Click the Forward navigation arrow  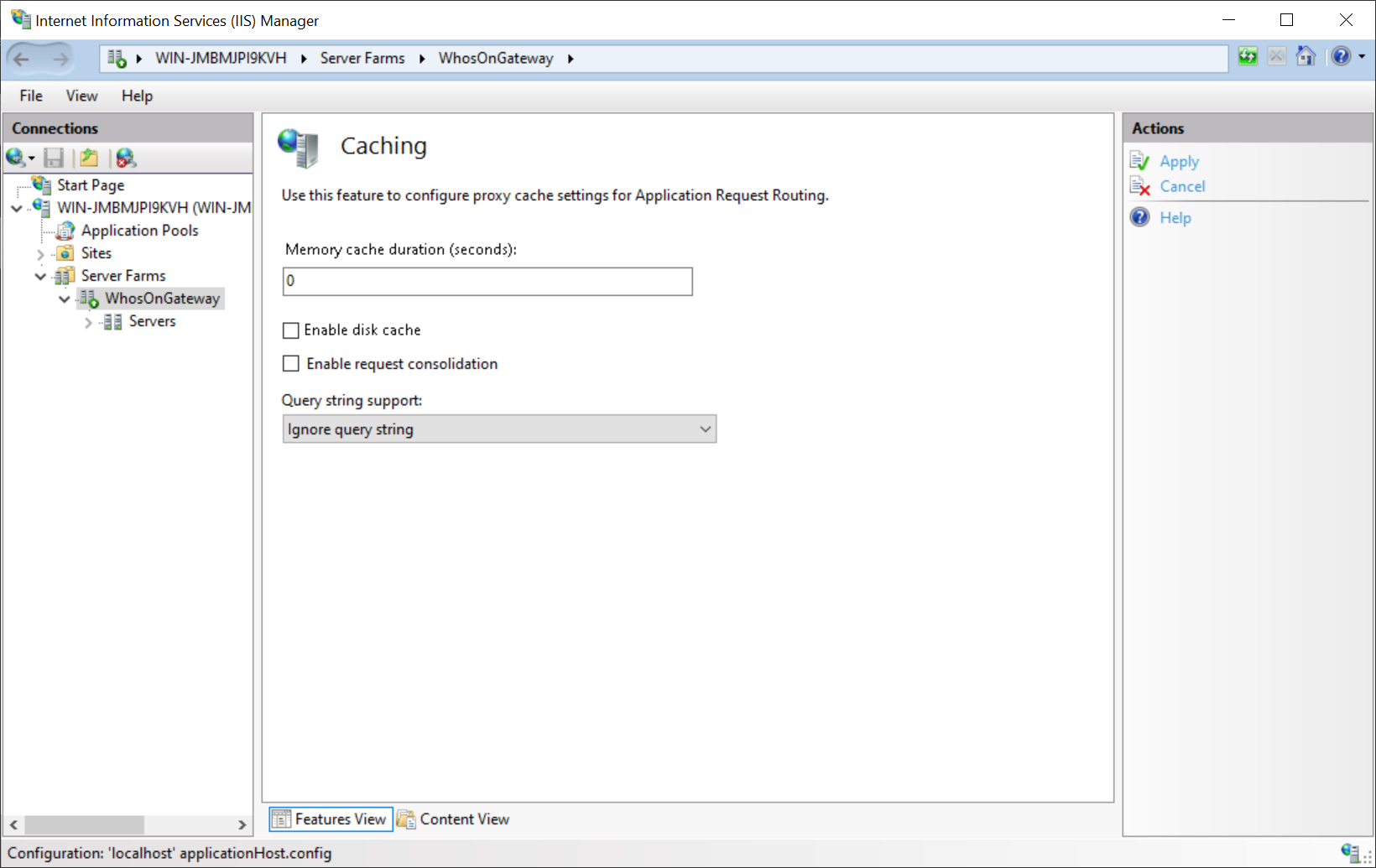click(60, 59)
